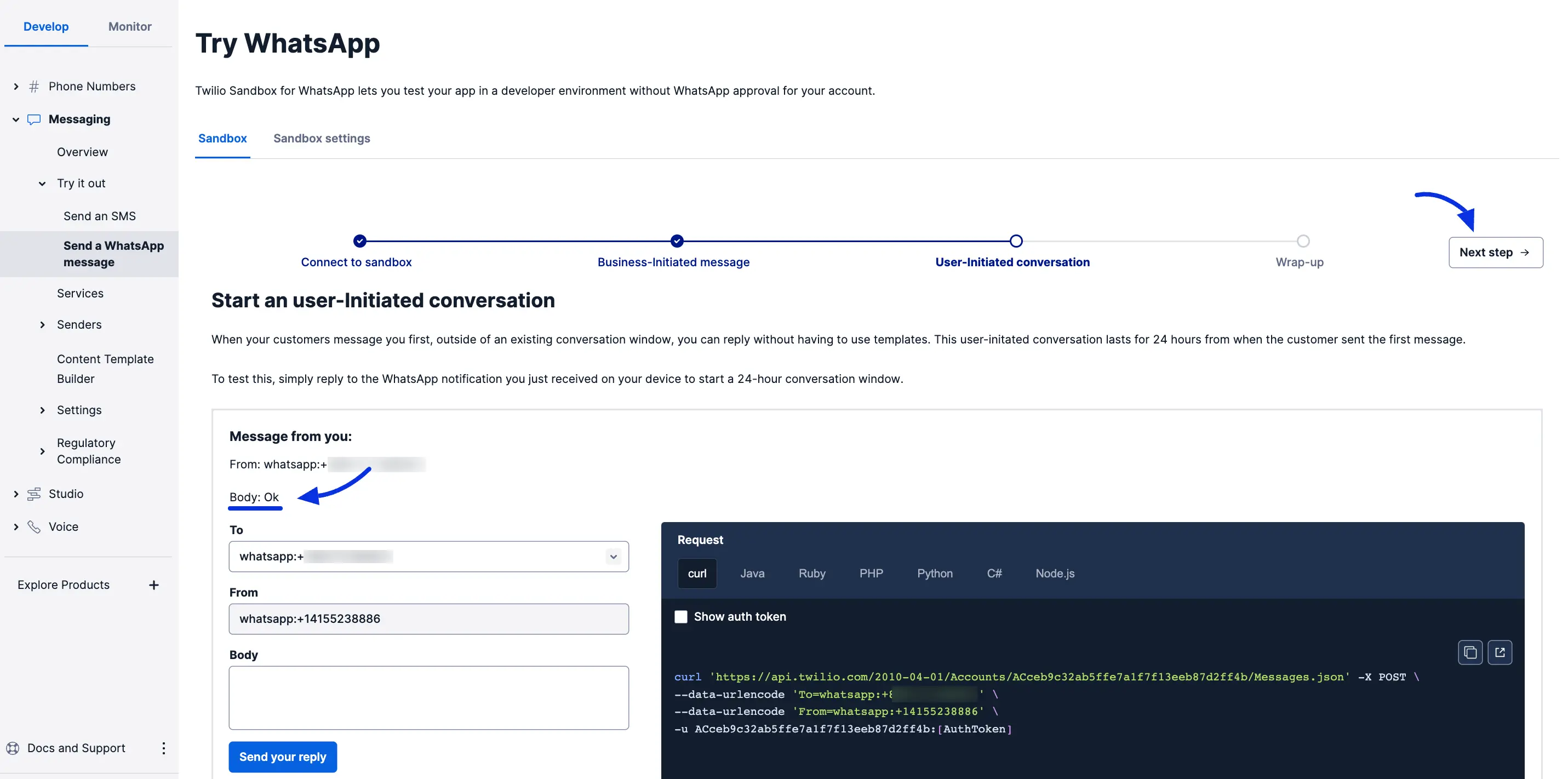This screenshot has height=779, width=1568.
Task: Click the "Body: Ok" message text
Action: click(x=254, y=497)
